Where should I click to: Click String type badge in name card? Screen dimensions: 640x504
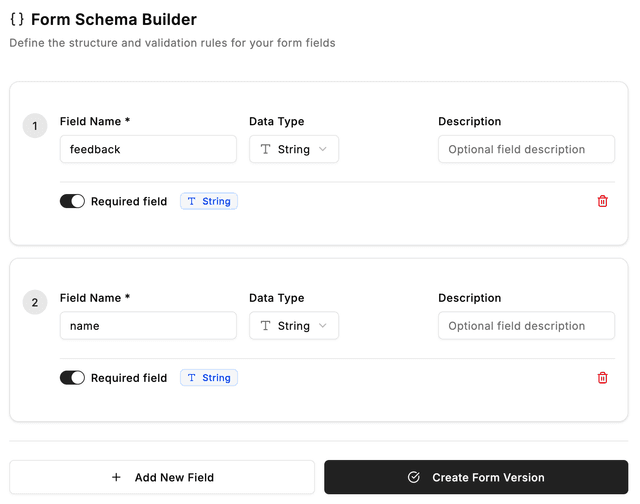coord(209,378)
